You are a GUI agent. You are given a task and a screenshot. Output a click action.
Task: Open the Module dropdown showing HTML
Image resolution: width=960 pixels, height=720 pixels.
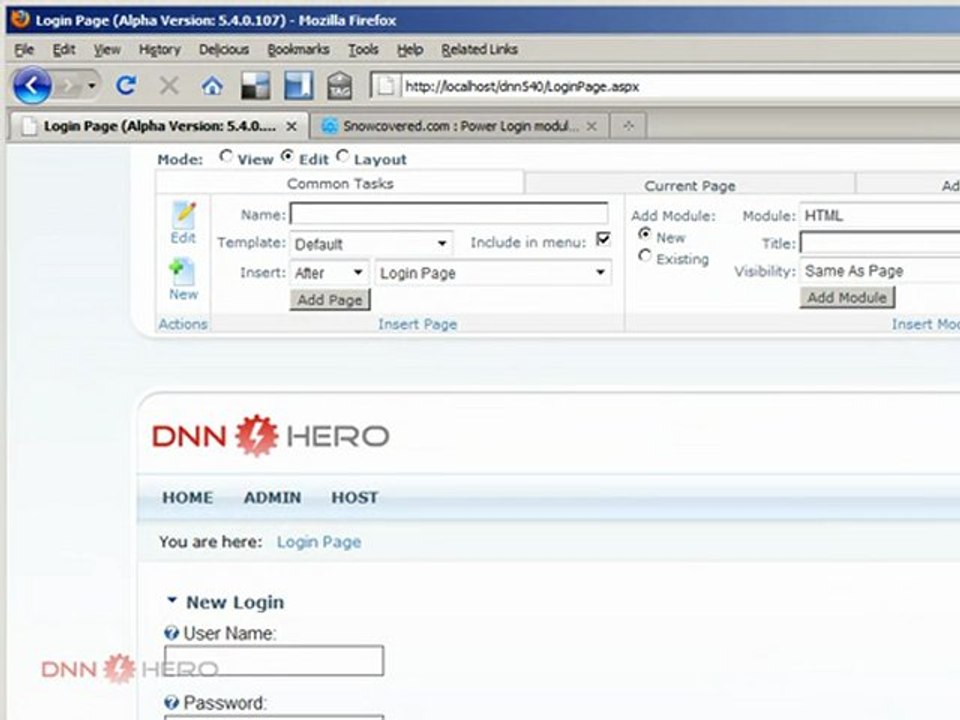pyautogui.click(x=880, y=216)
